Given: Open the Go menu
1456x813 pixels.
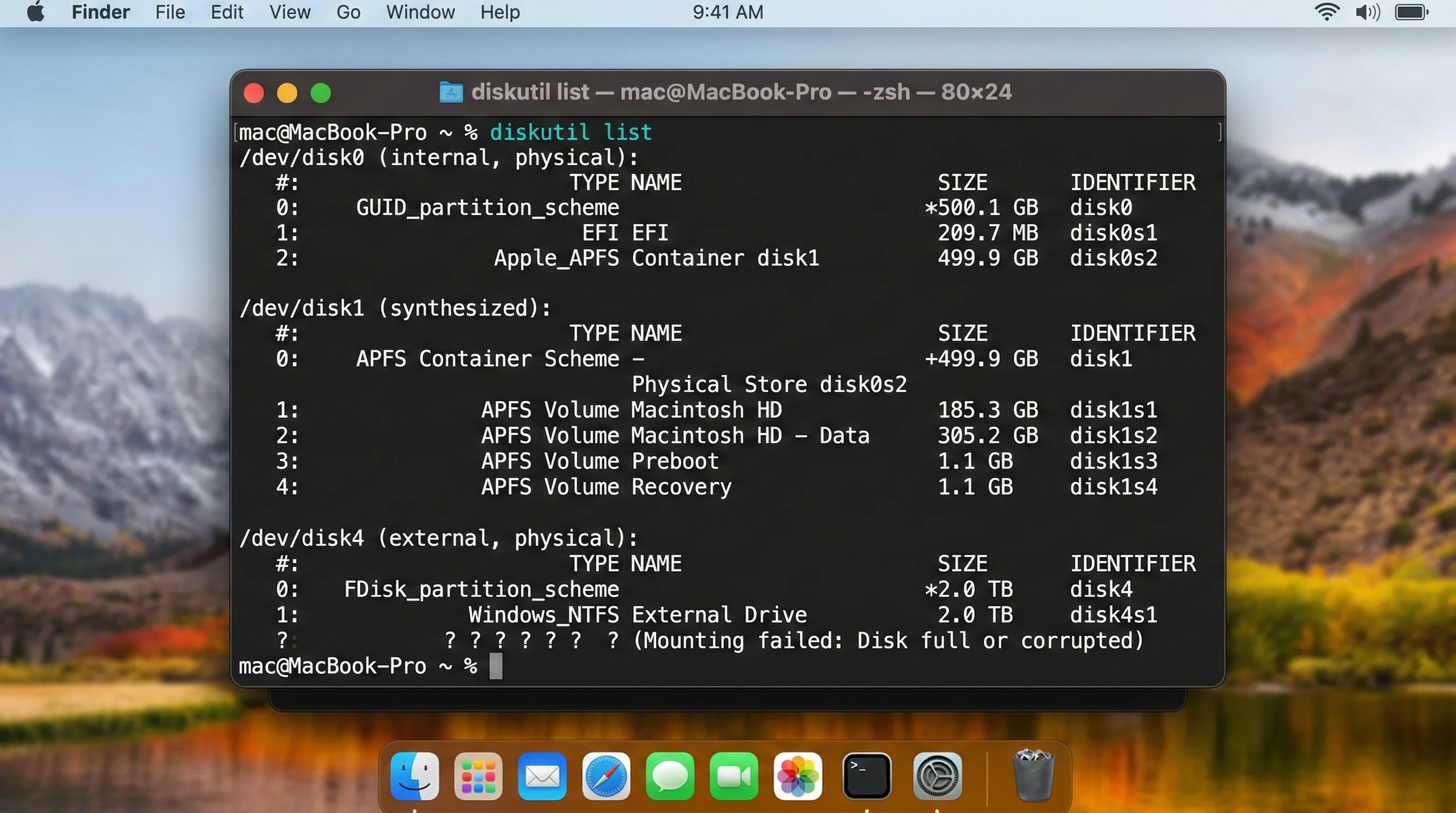Looking at the screenshot, I should point(348,12).
